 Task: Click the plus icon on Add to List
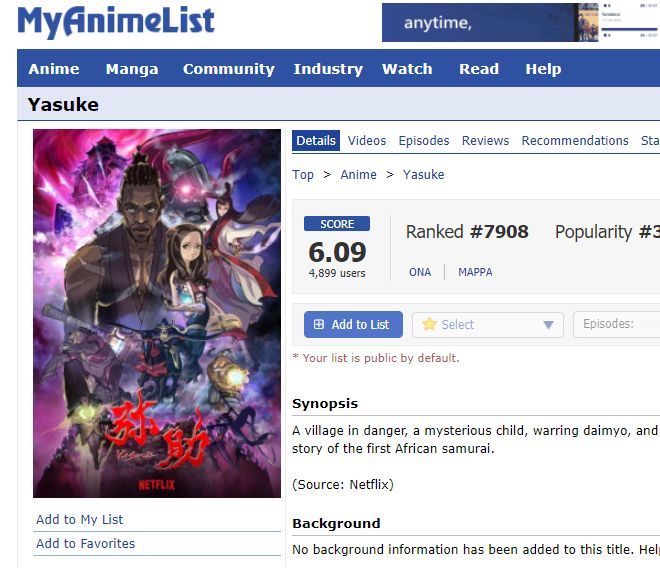[x=319, y=324]
